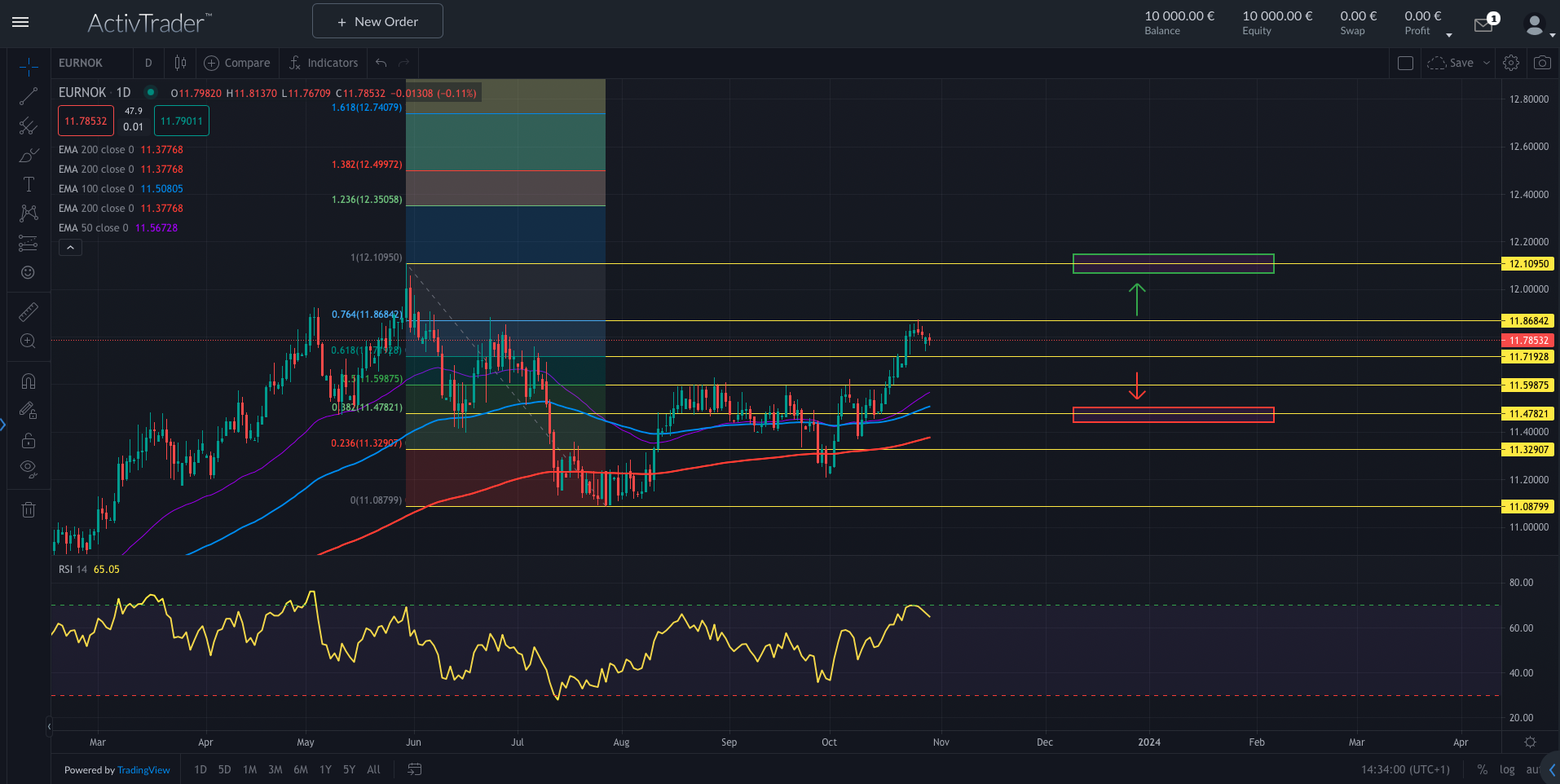
Task: Activate the Zoom In tool
Action: 29,341
